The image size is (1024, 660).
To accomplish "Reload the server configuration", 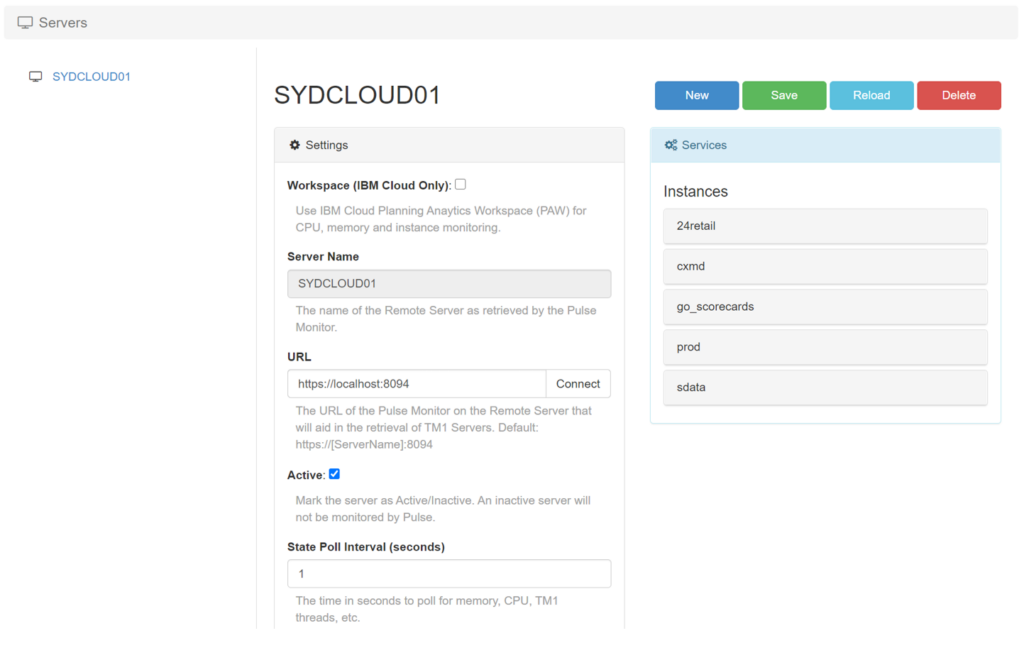I will [x=871, y=95].
